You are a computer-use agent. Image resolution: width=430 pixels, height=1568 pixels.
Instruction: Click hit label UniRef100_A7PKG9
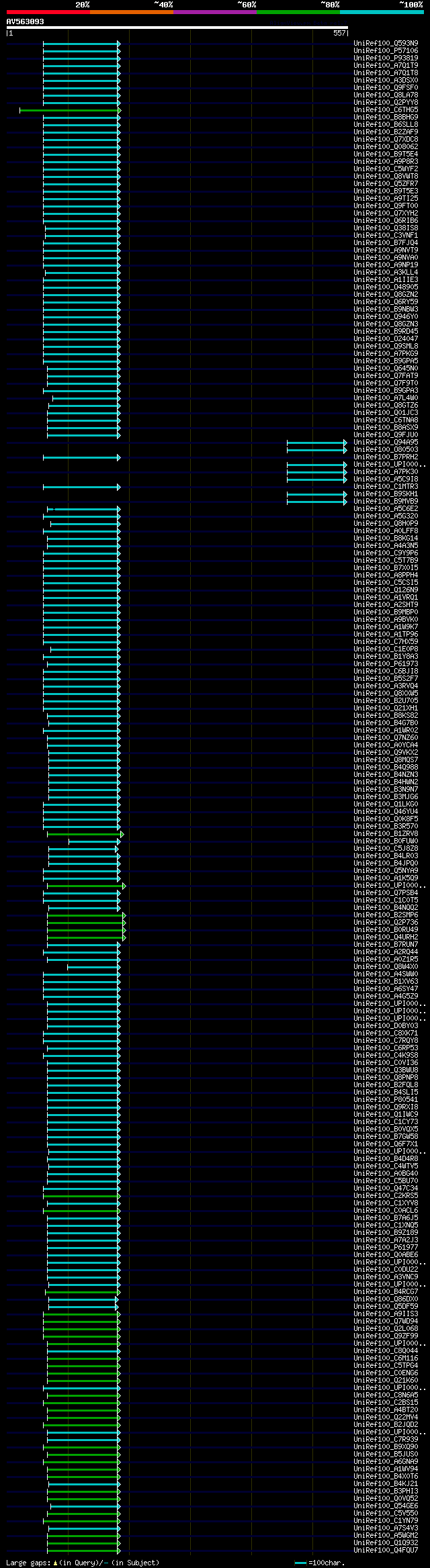coord(386,354)
